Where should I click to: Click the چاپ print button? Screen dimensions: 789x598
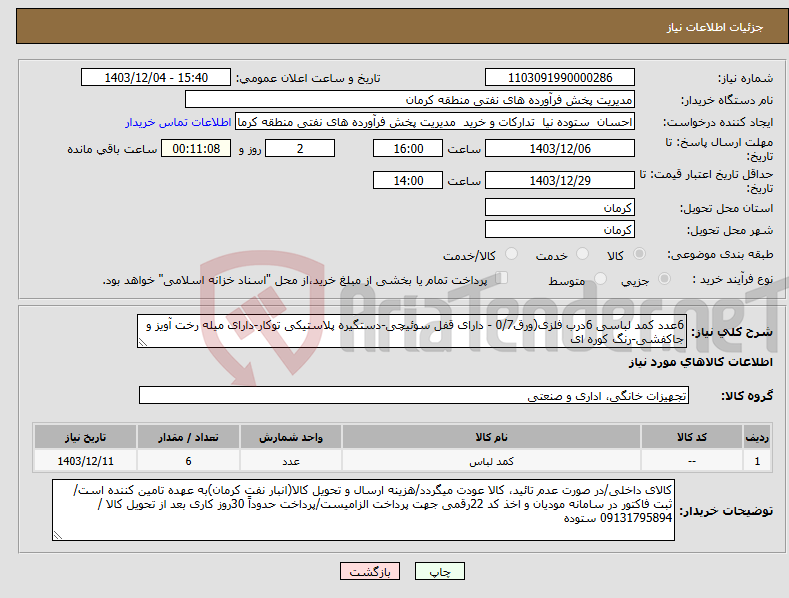440,571
